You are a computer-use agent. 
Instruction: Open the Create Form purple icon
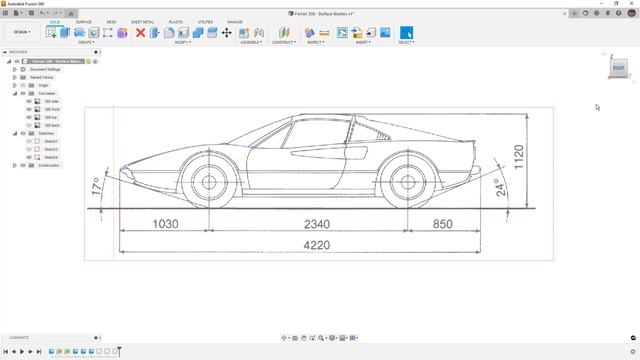point(122,33)
